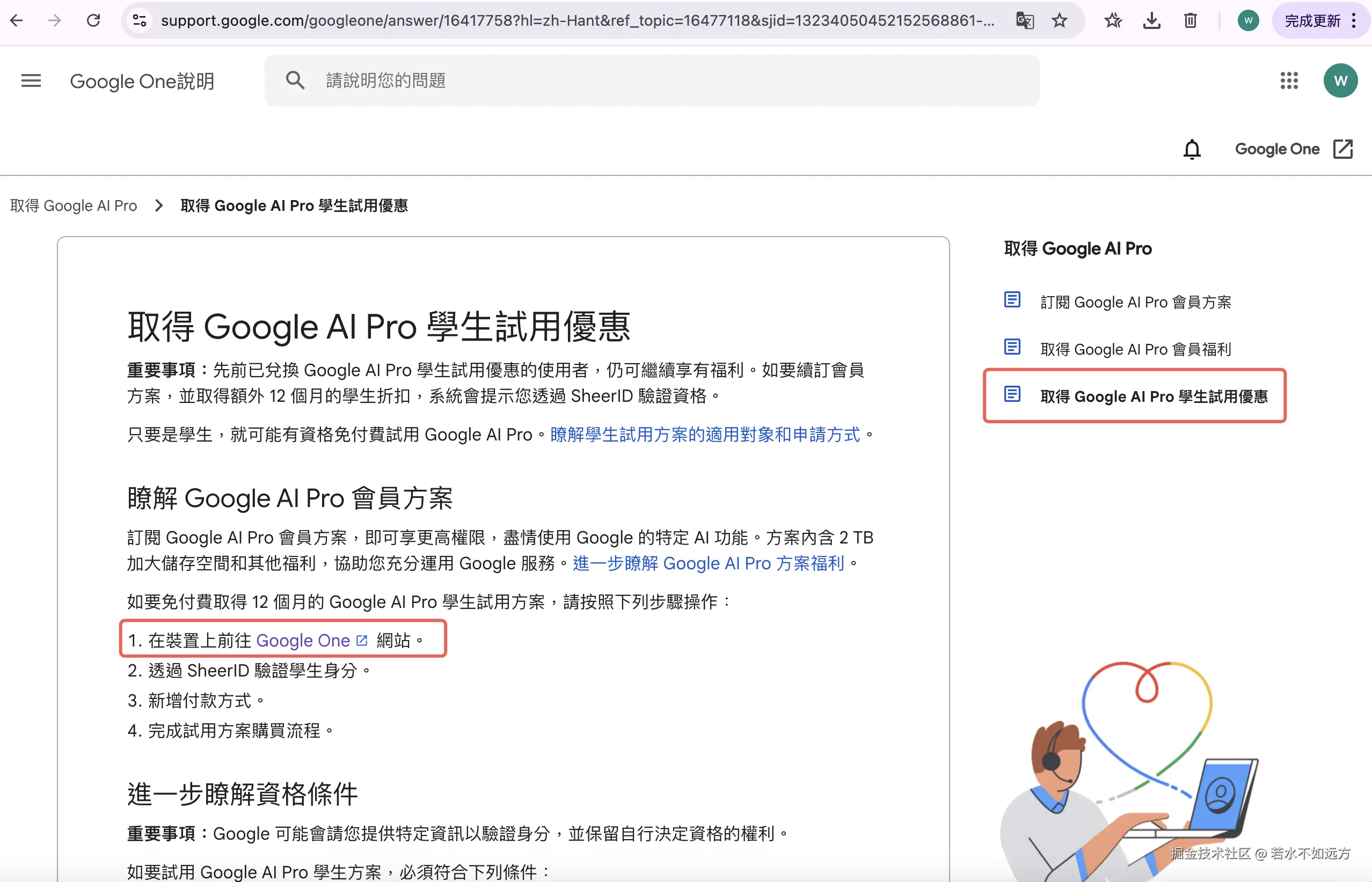1372x882 pixels.
Task: Open the green W account avatar
Action: (x=1340, y=81)
